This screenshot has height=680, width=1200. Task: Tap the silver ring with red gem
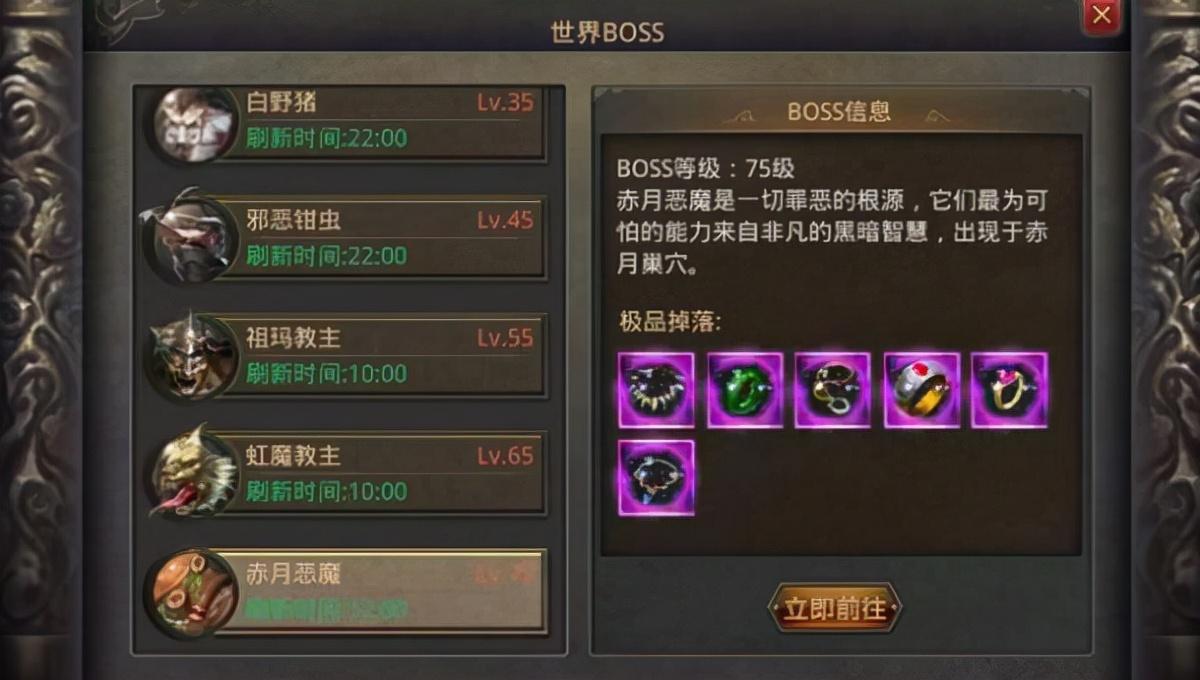[x=922, y=390]
